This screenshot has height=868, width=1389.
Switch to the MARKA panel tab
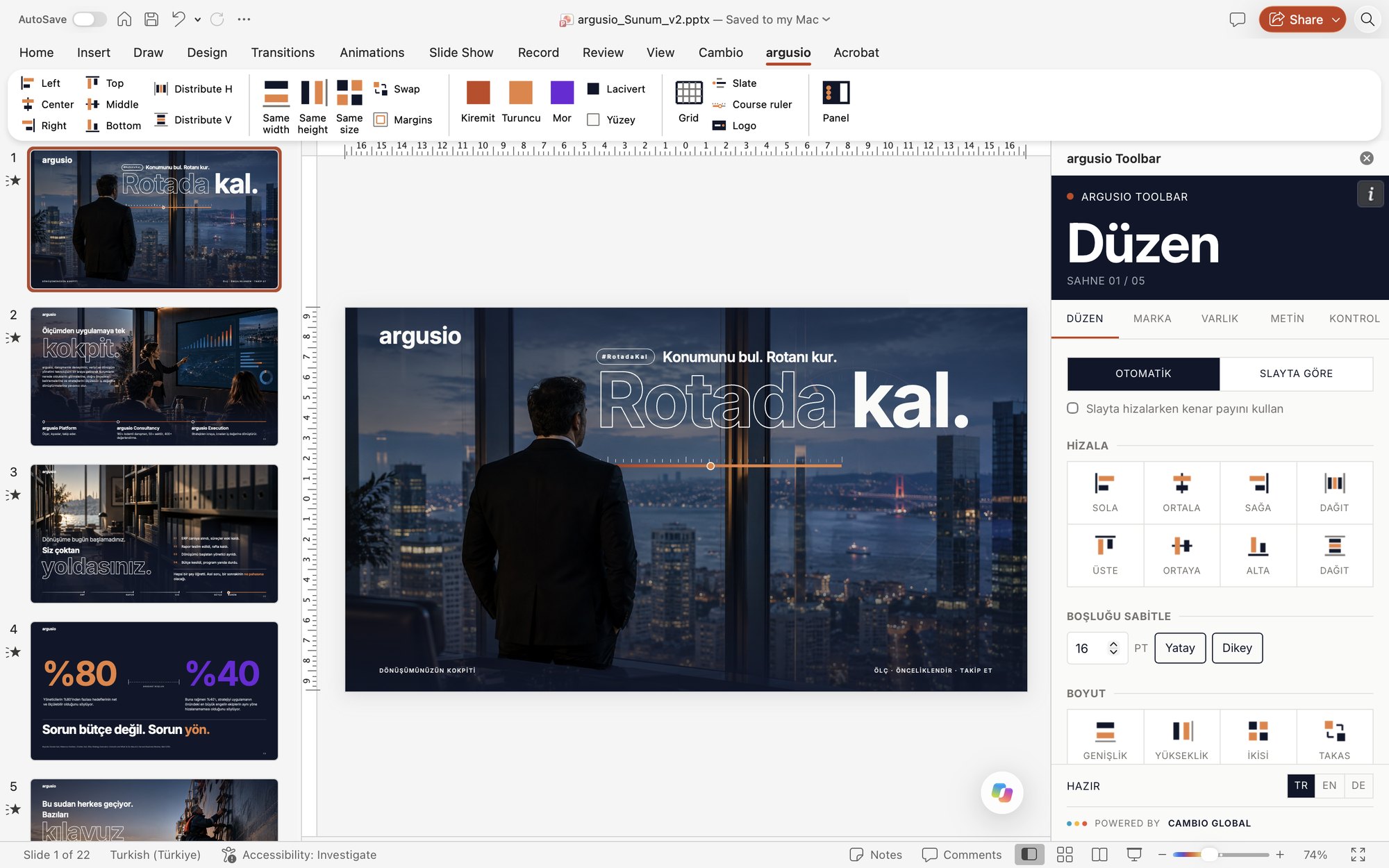(x=1152, y=319)
